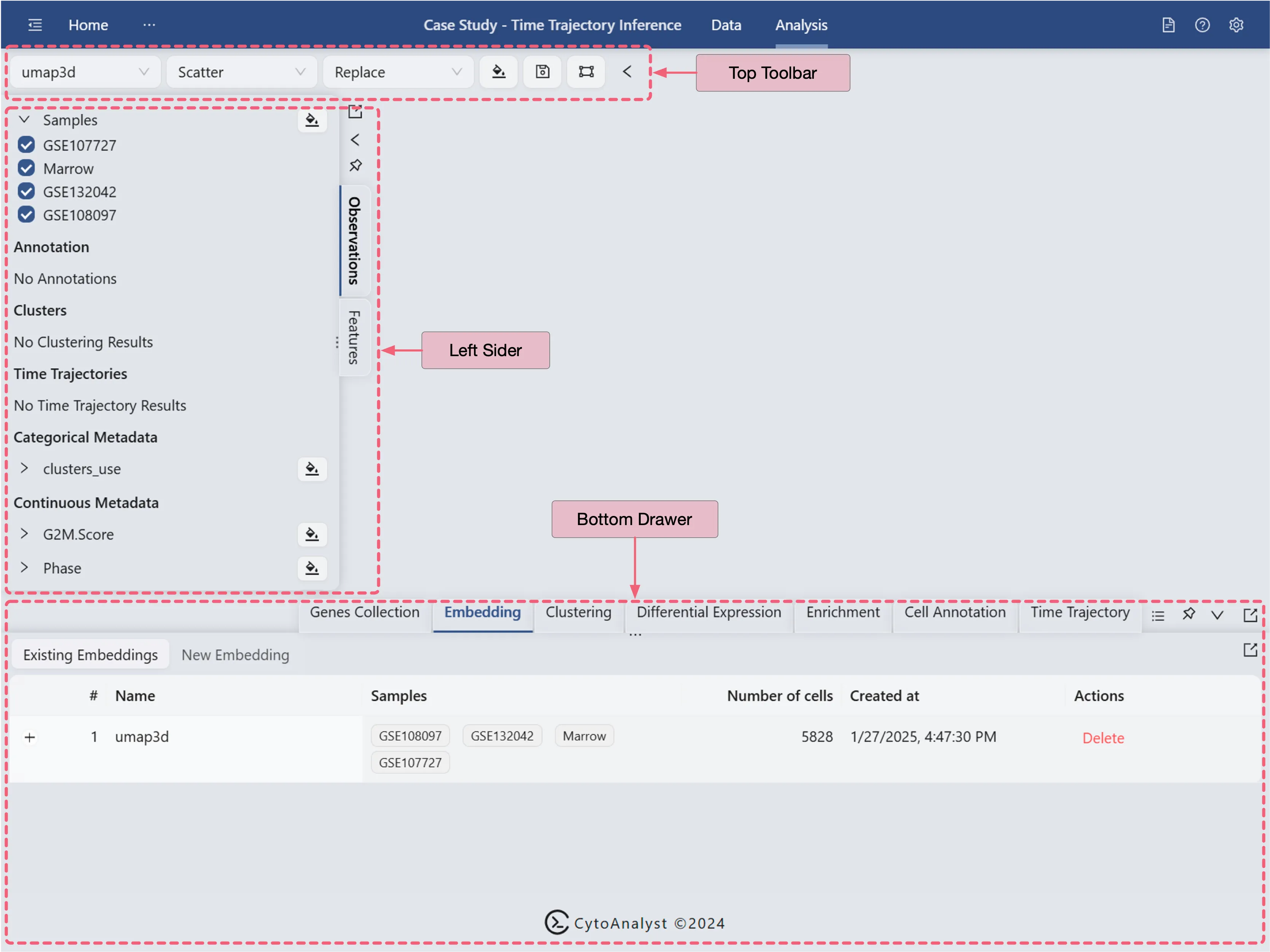Deselect the GSE108097 sample checkbox
This screenshot has height=952, width=1270.
[x=26, y=215]
